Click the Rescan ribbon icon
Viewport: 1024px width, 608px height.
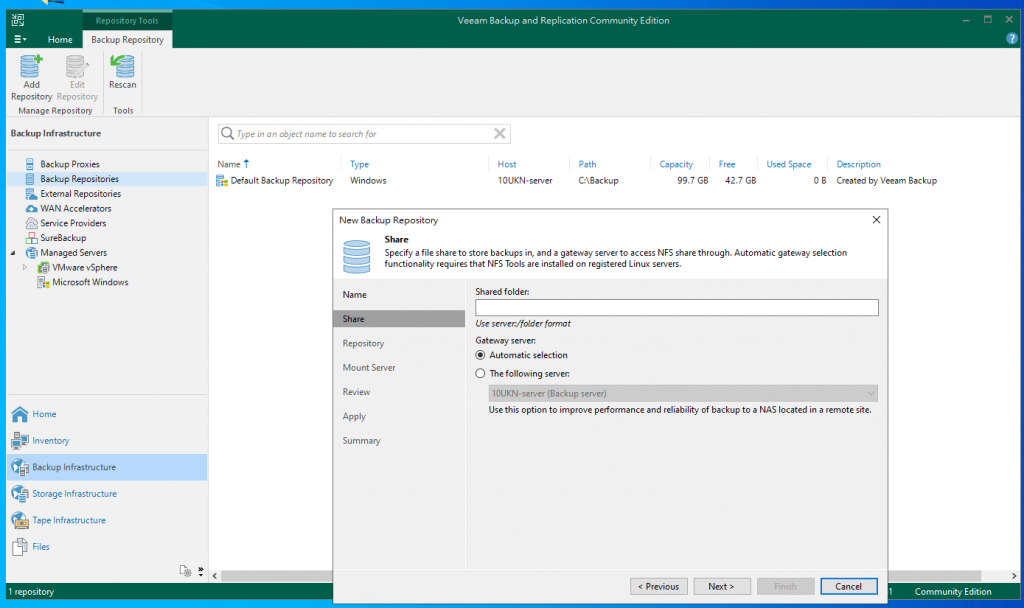pos(122,72)
